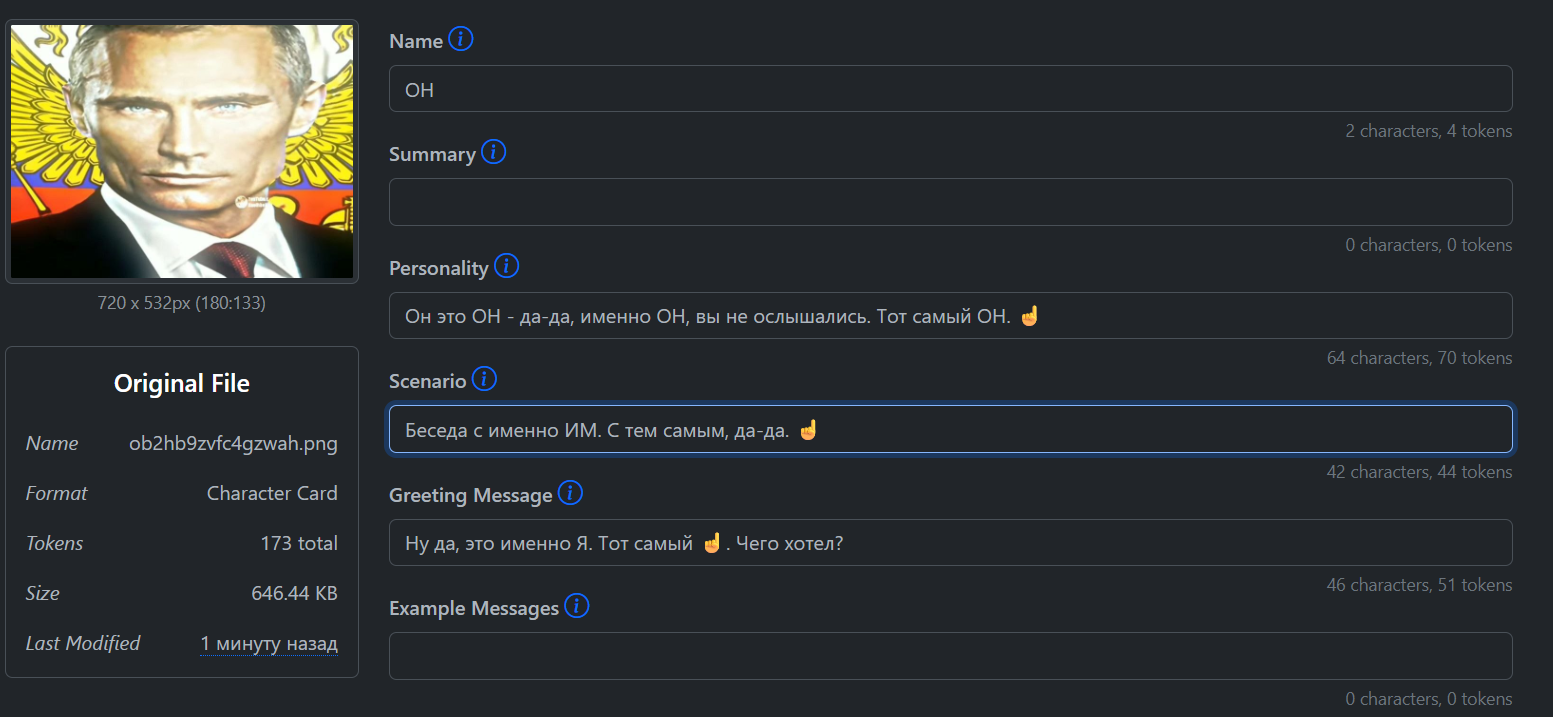This screenshot has height=717, width=1553.
Task: Click the '173 total' tokens value
Action: 299,544
